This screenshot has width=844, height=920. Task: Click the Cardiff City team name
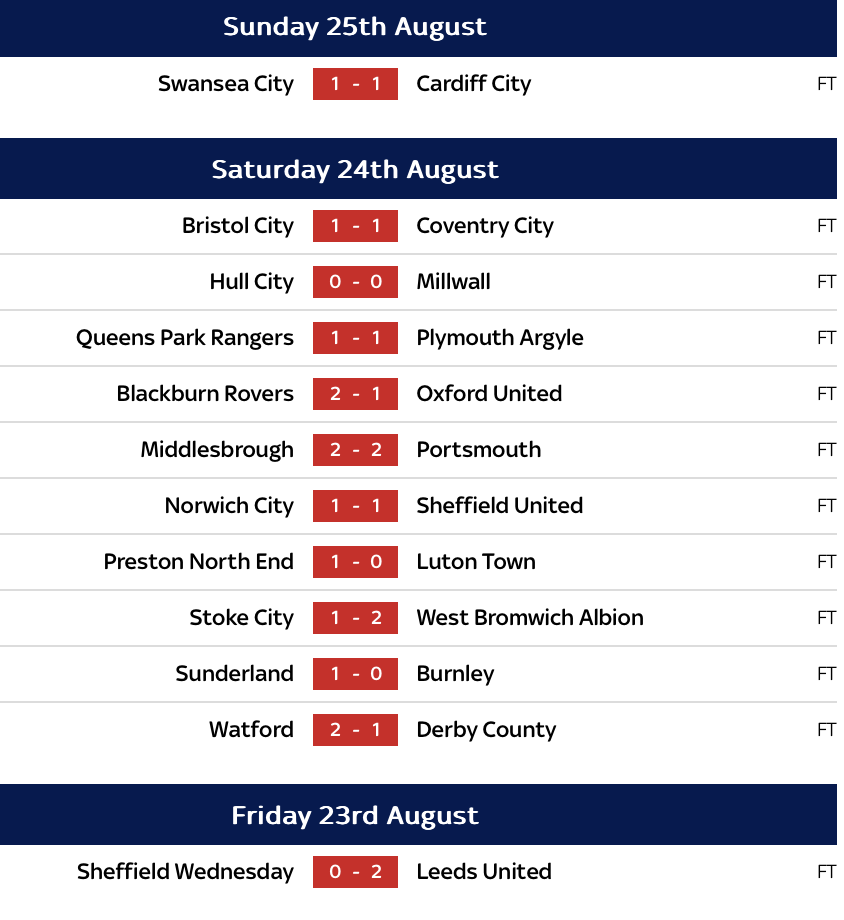[x=473, y=84]
